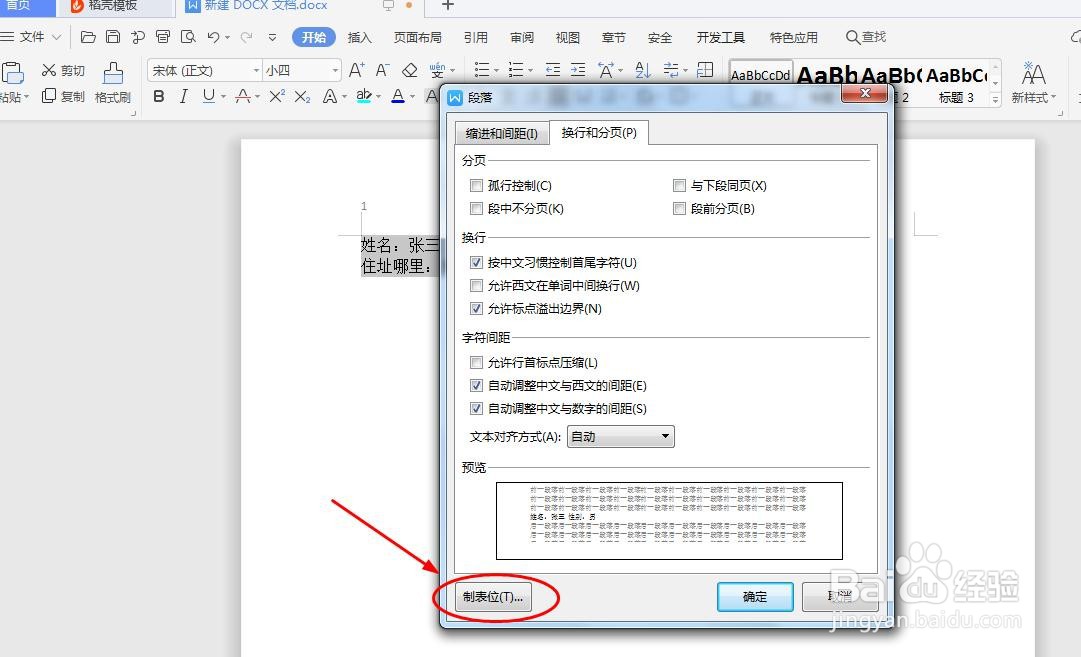
Task: Click the 开始 ribbon tab button
Action: [x=314, y=37]
